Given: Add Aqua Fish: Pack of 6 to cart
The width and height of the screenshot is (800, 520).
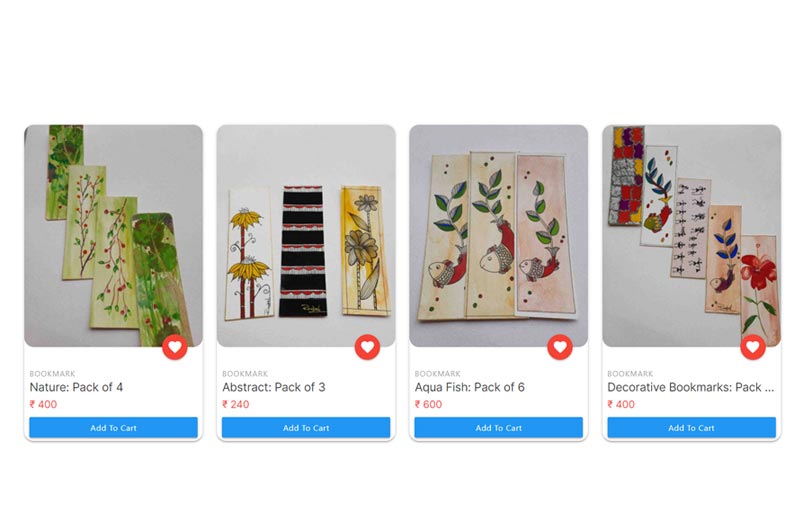Looking at the screenshot, I should tap(498, 428).
